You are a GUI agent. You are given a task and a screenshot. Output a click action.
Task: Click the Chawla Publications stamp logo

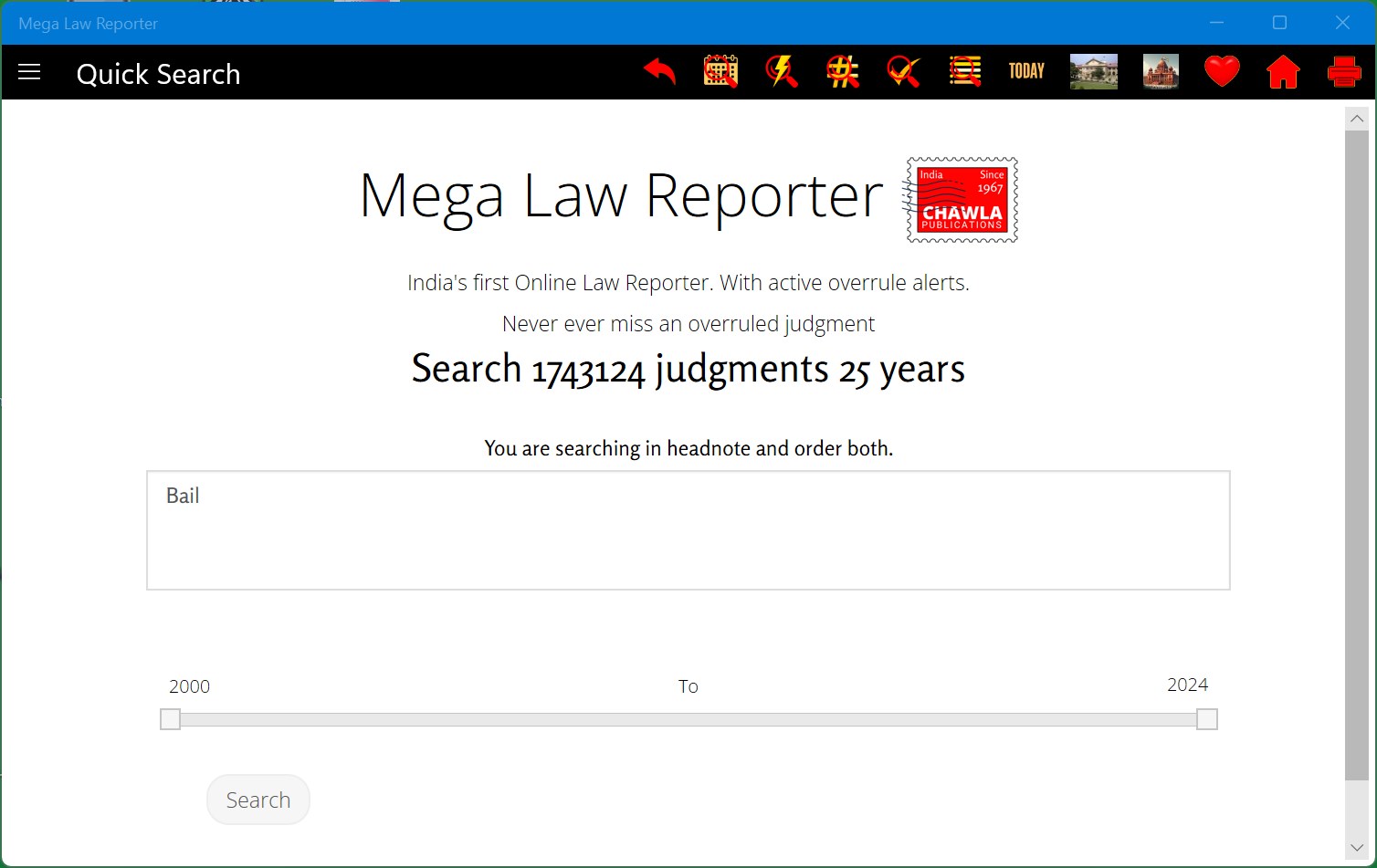point(962,200)
